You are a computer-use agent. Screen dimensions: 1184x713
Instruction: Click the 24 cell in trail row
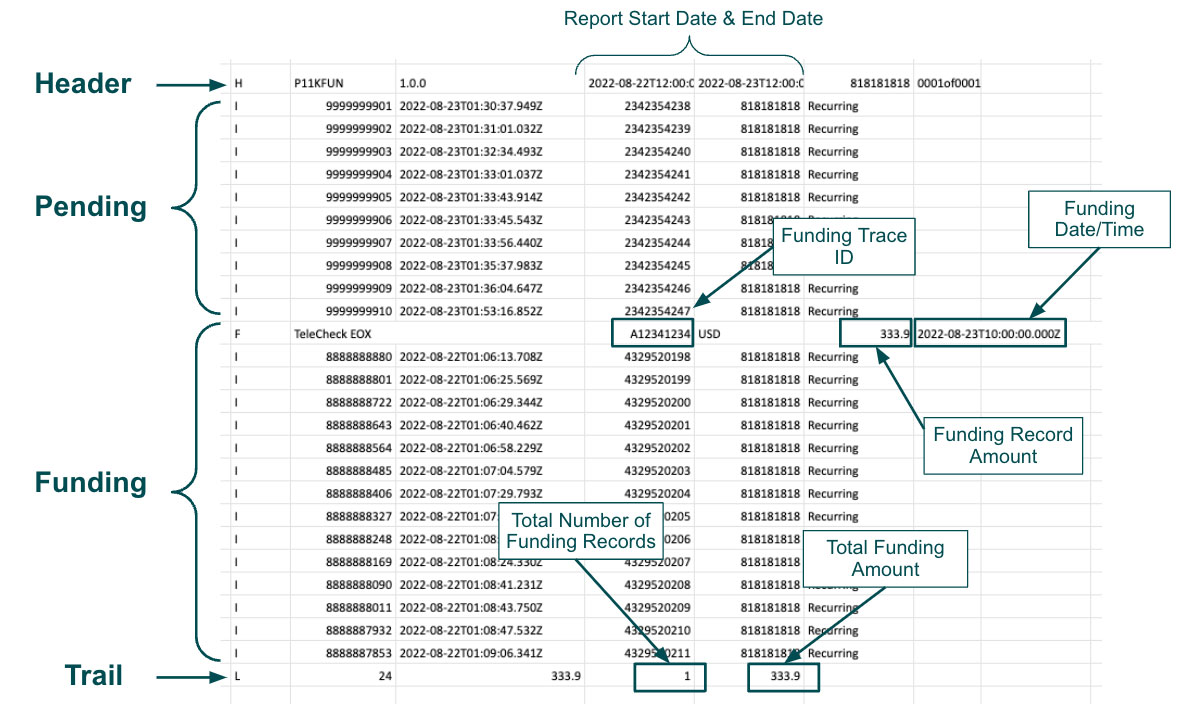tap(385, 676)
